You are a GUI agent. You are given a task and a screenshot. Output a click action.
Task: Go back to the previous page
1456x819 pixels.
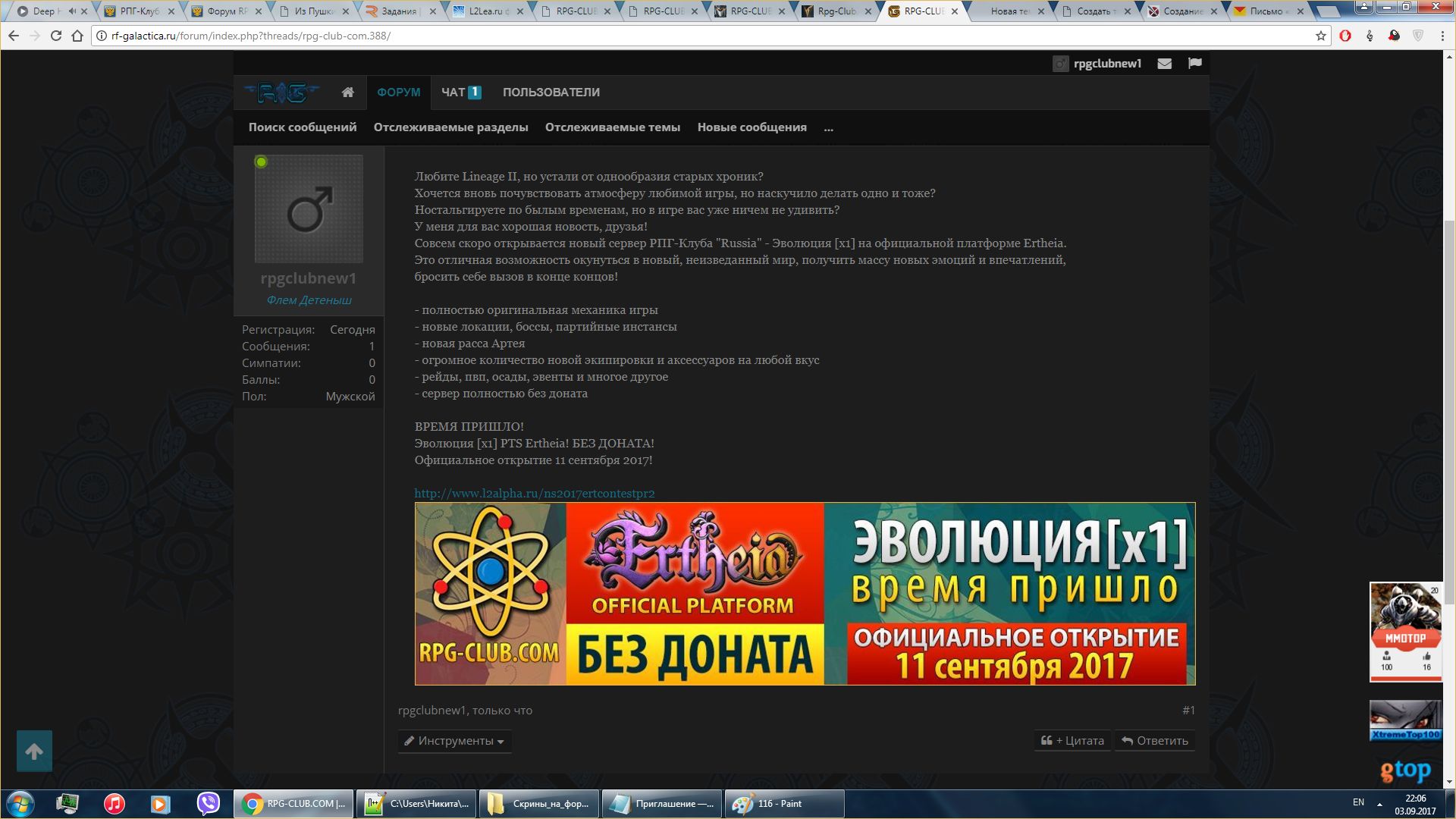14,36
